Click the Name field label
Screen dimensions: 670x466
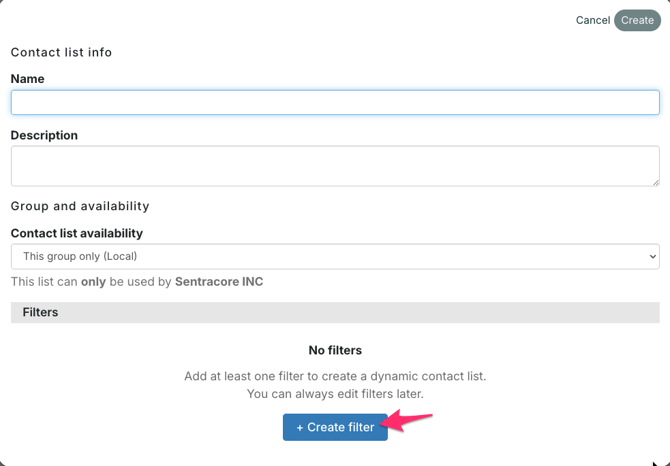point(27,79)
